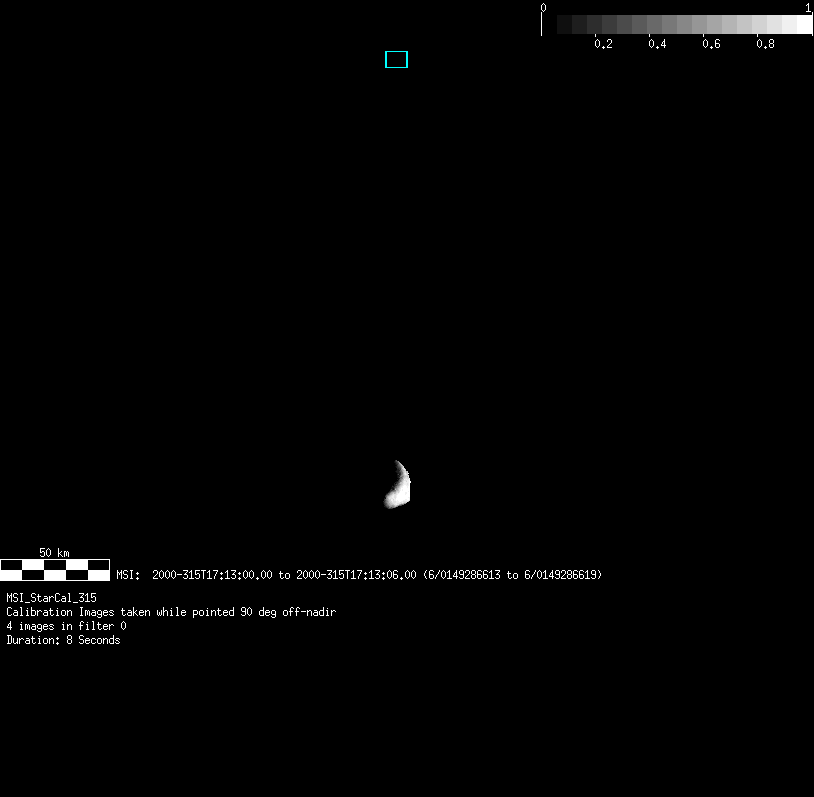Click the '4 images in filter 0' line

[66, 626]
